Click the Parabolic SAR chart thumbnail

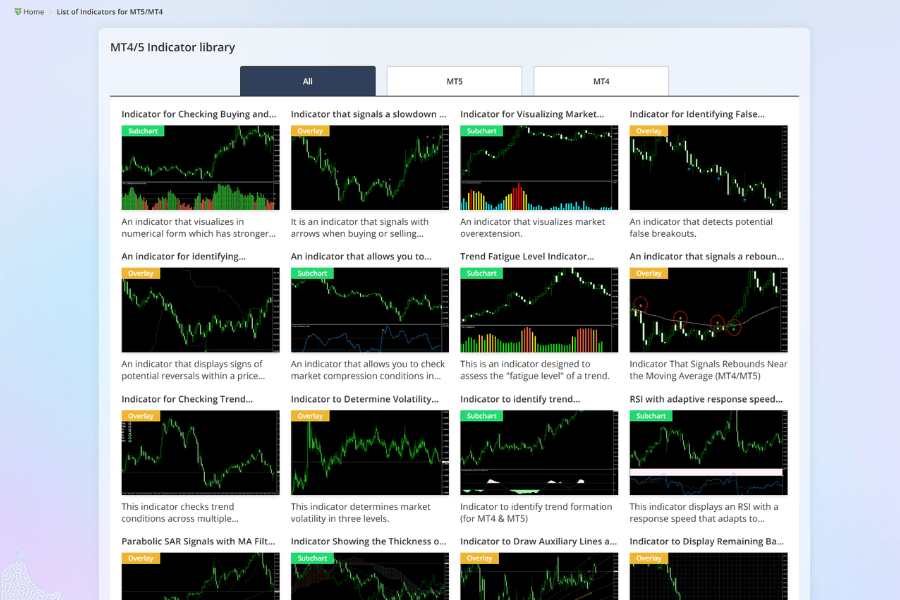pos(200,576)
